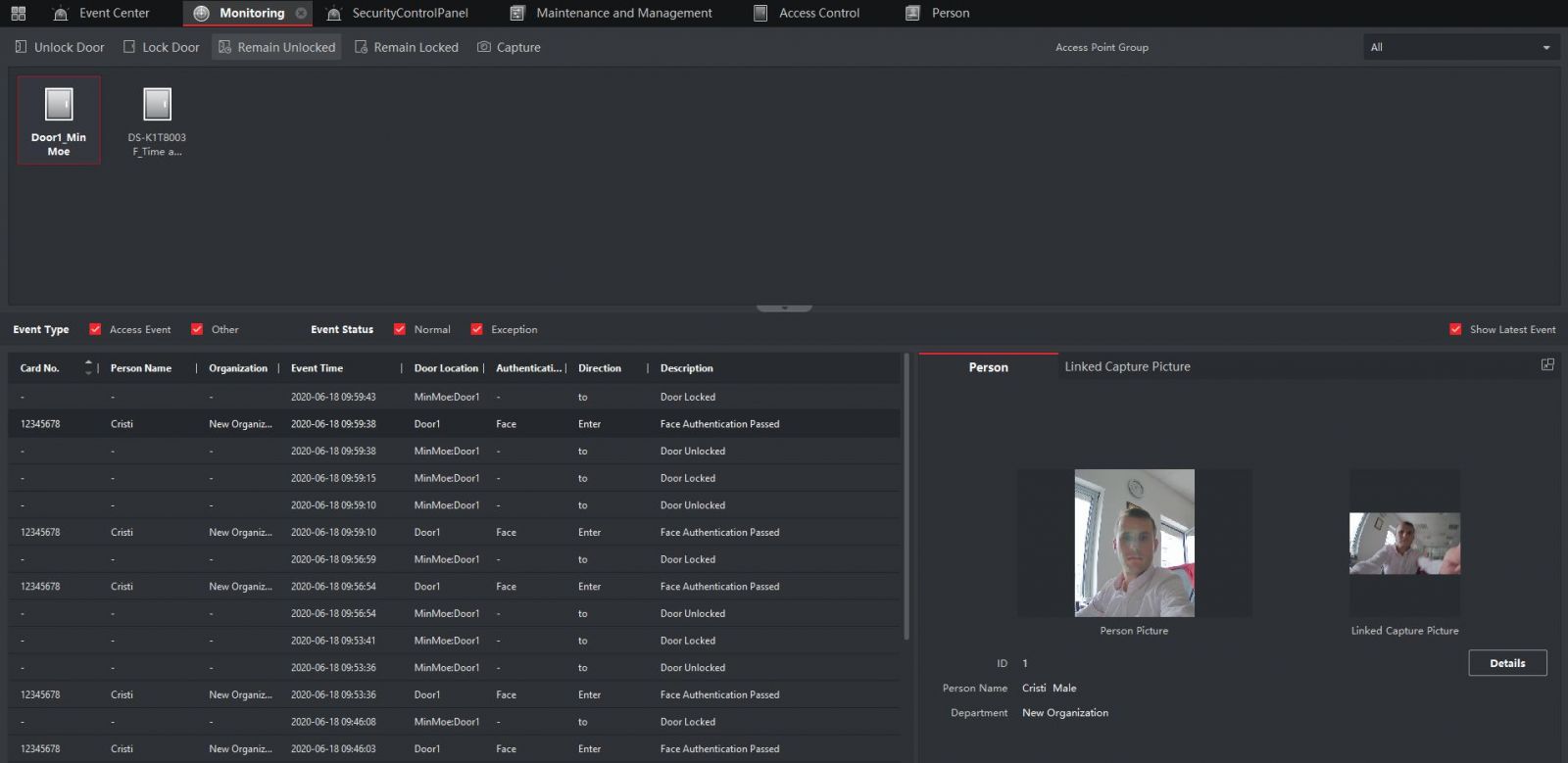Screen dimensions: 1568x763
Task: Uncheck the Access Event checkbox
Action: tap(95, 329)
